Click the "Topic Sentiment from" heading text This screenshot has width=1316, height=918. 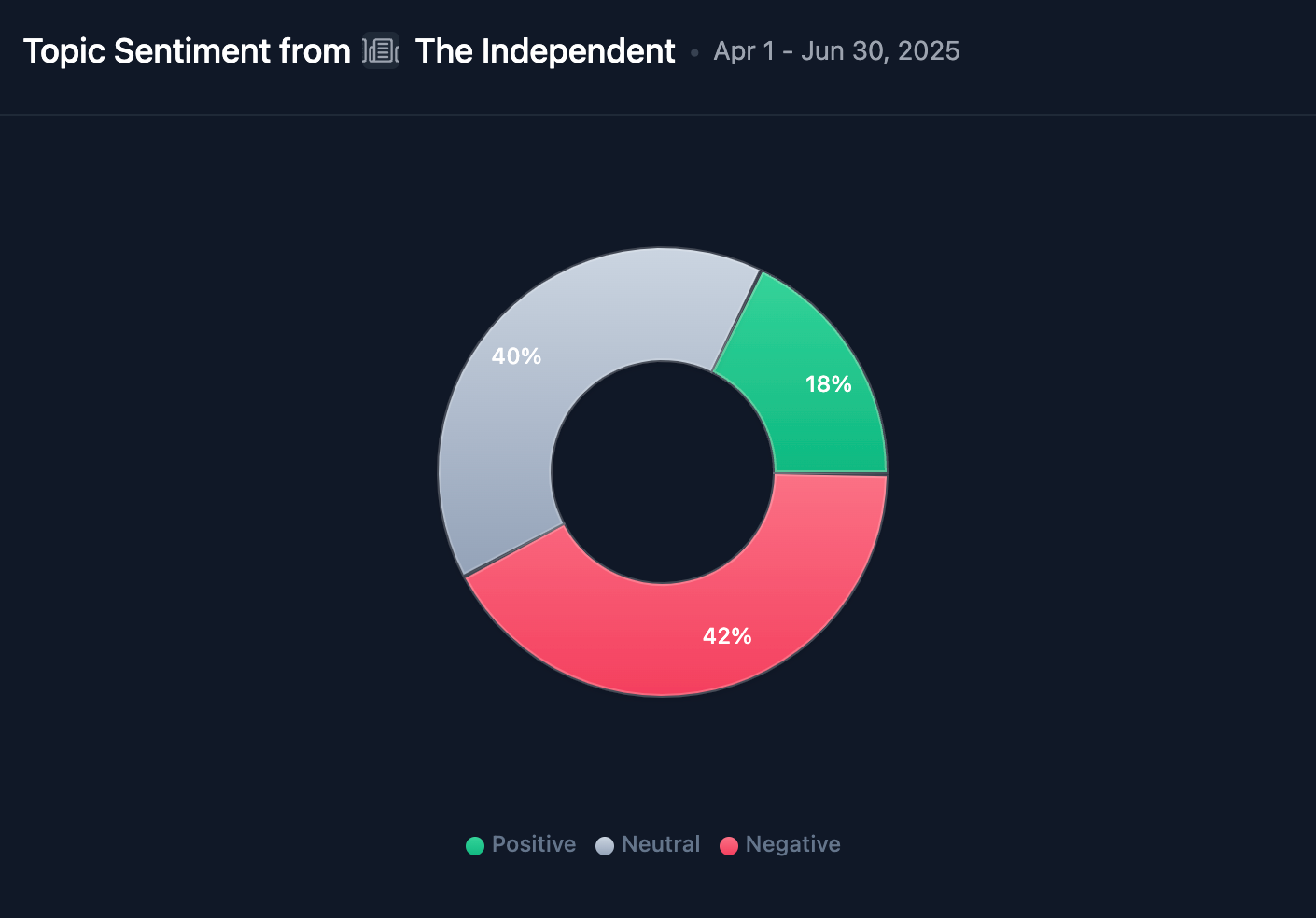point(187,51)
